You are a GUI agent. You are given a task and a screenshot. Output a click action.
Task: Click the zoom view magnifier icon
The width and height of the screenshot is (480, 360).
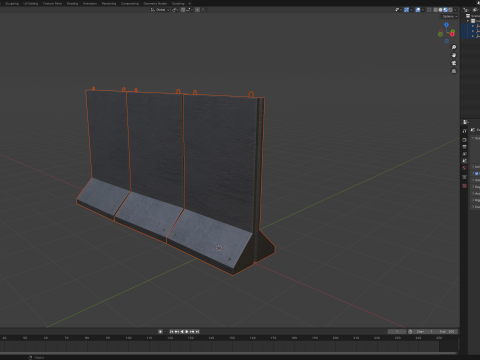pyautogui.click(x=454, y=47)
